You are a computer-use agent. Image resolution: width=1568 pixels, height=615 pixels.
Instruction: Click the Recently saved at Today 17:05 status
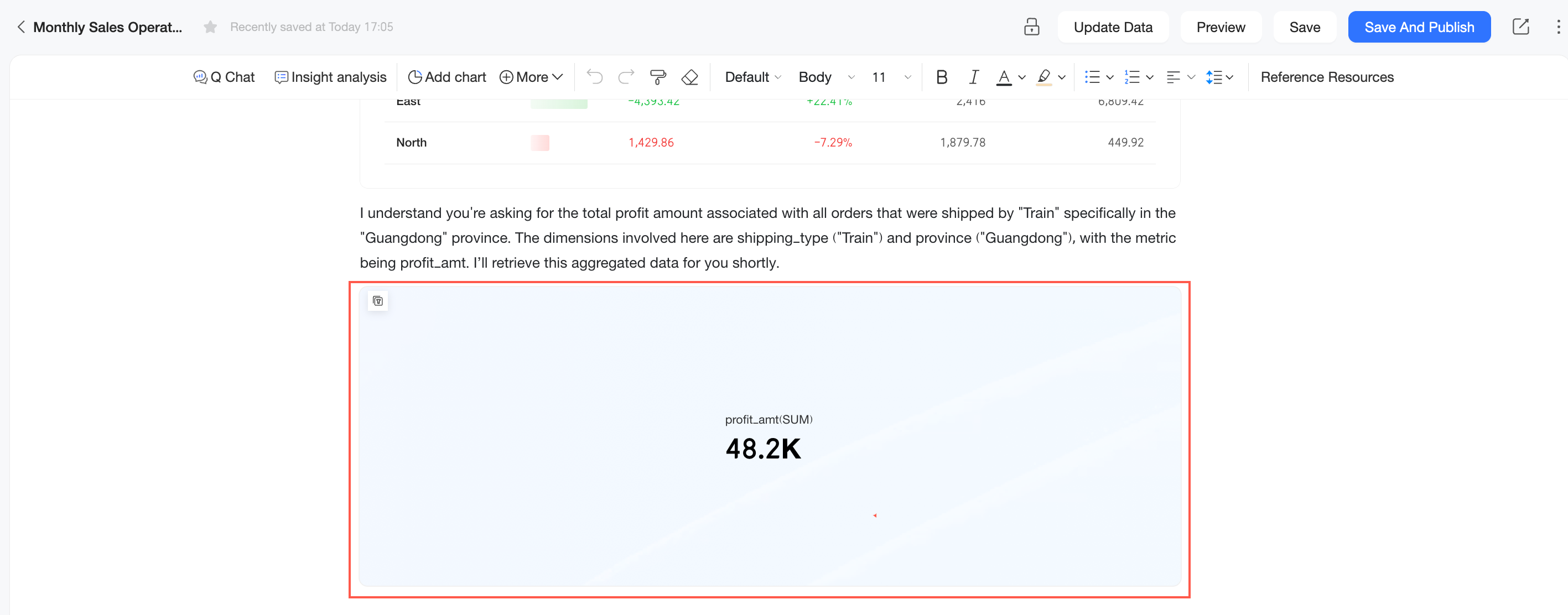coord(311,27)
